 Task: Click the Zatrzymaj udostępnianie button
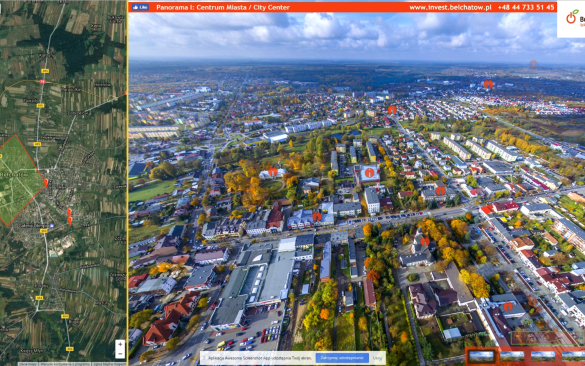tap(342, 358)
